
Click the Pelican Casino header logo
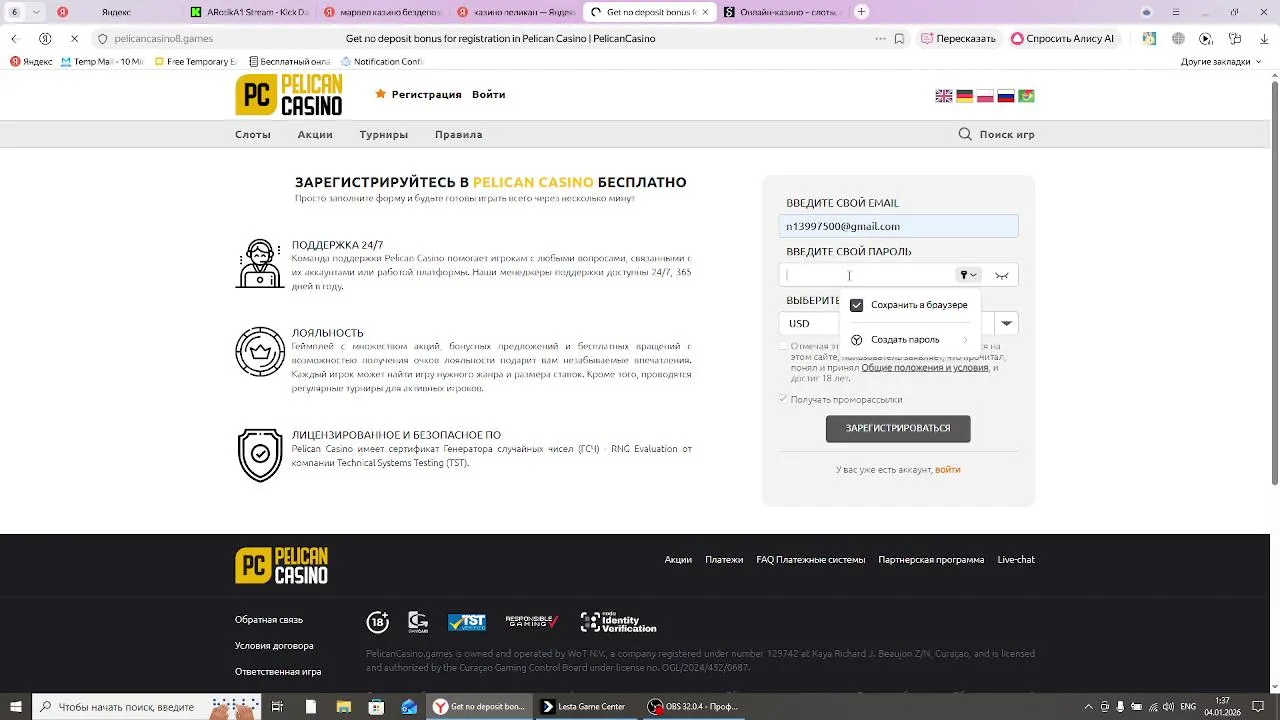tap(288, 95)
